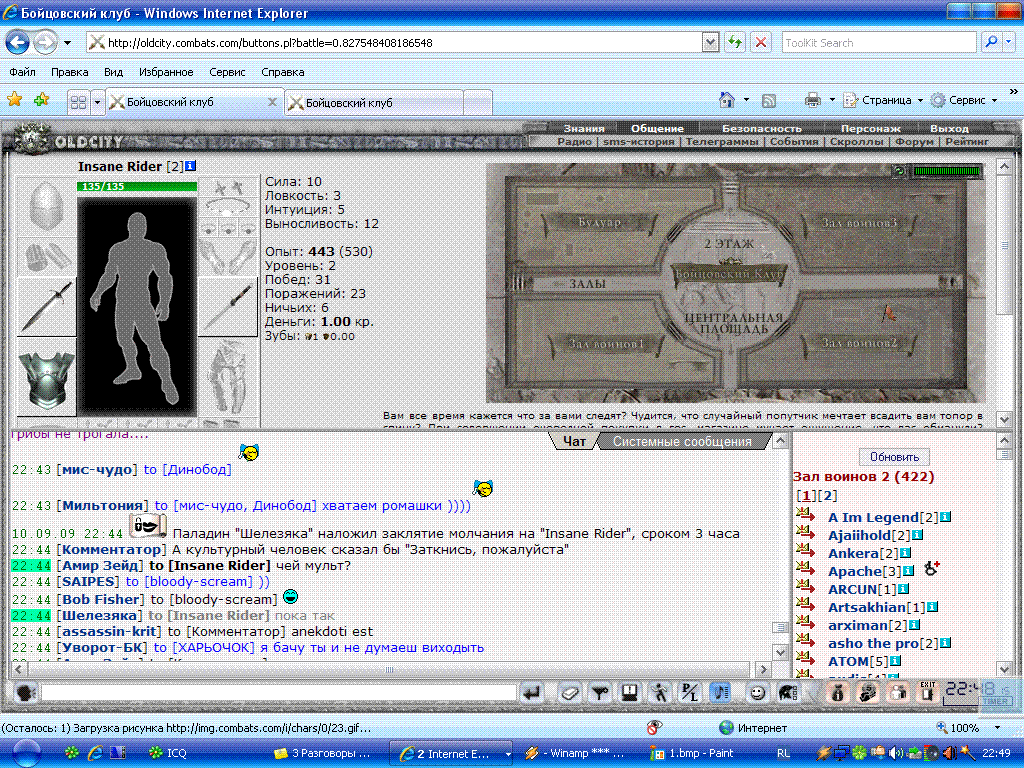The width and height of the screenshot is (1024, 768).
Task: Click the left dagger weapon slot
Action: click(46, 307)
